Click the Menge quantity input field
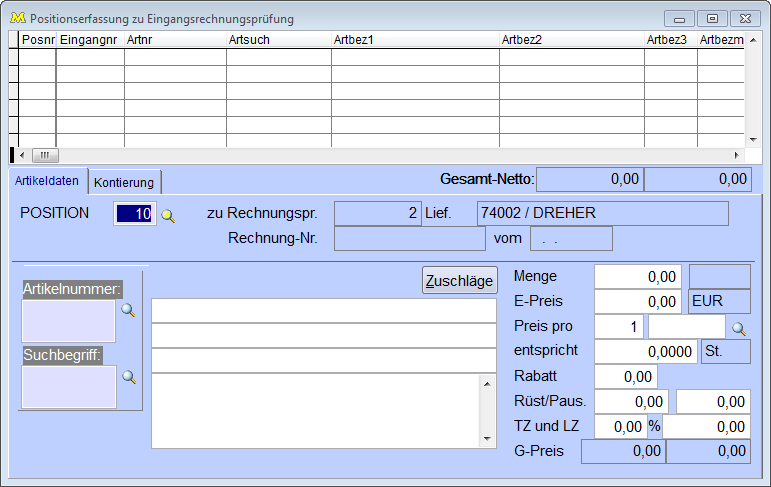Screen dimensions: 771x487 click(638, 277)
